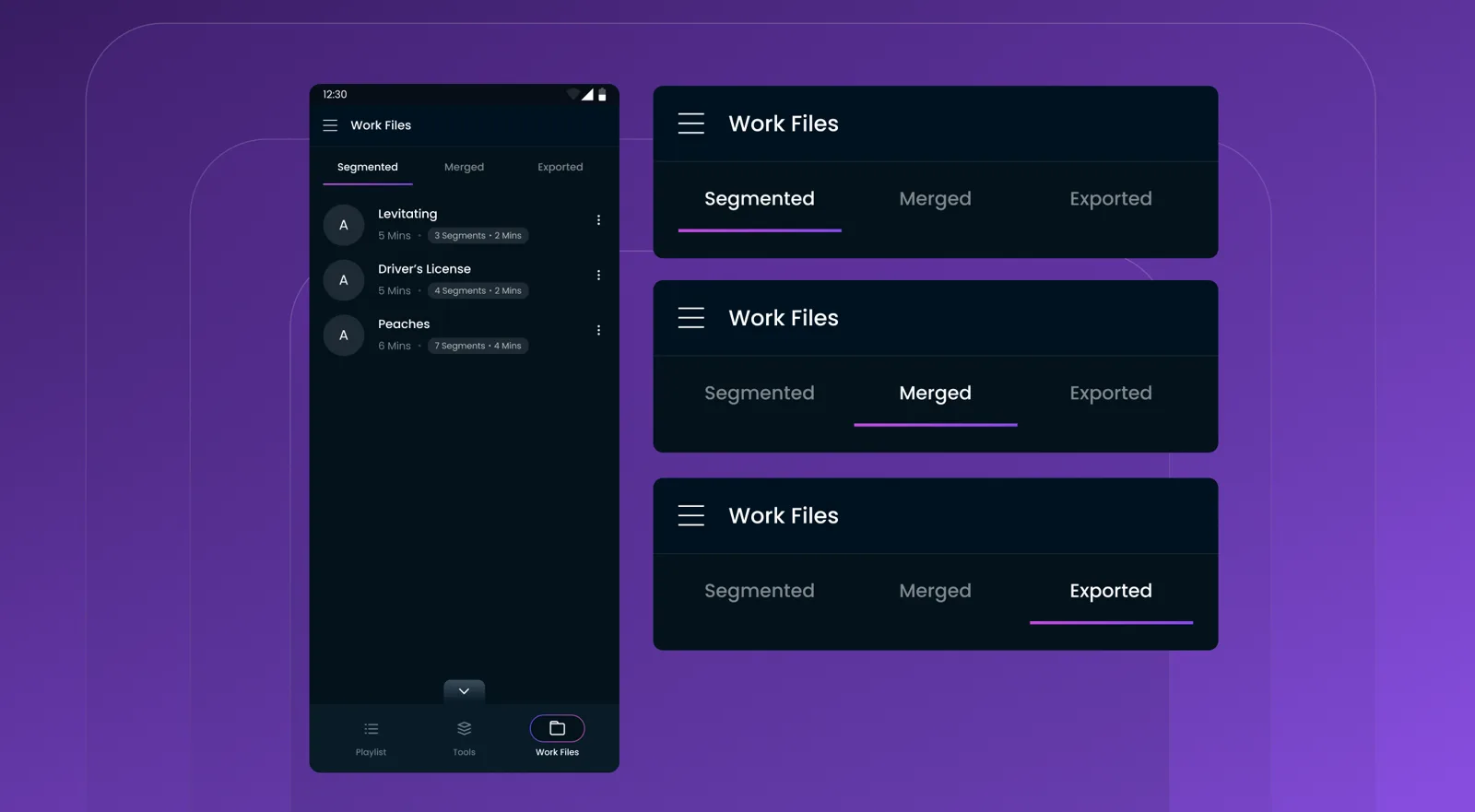Click the '7 Segments • 4 Mins' badge
The image size is (1475, 812).
(x=478, y=347)
